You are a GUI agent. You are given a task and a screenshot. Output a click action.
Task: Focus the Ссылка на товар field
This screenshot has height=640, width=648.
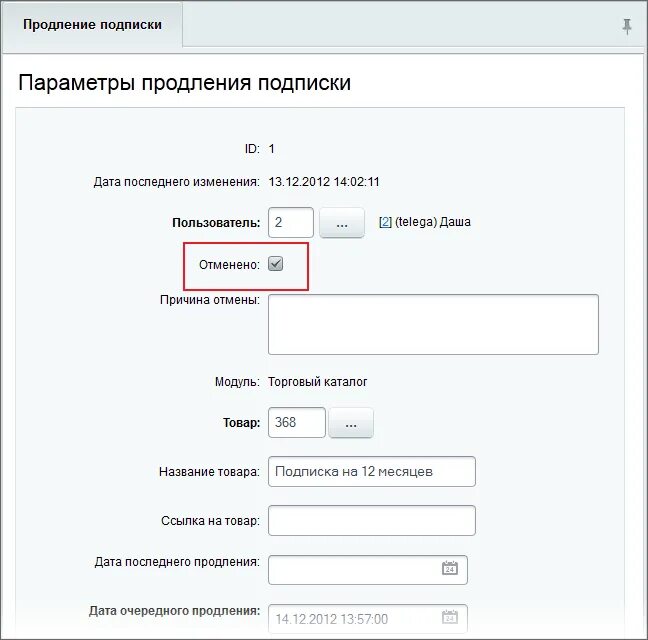tap(372, 521)
